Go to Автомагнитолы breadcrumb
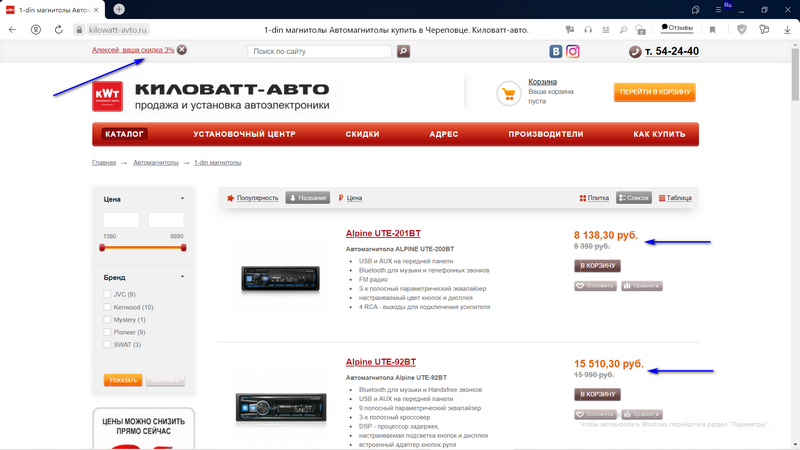Viewport: 800px width, 450px height. [x=156, y=162]
